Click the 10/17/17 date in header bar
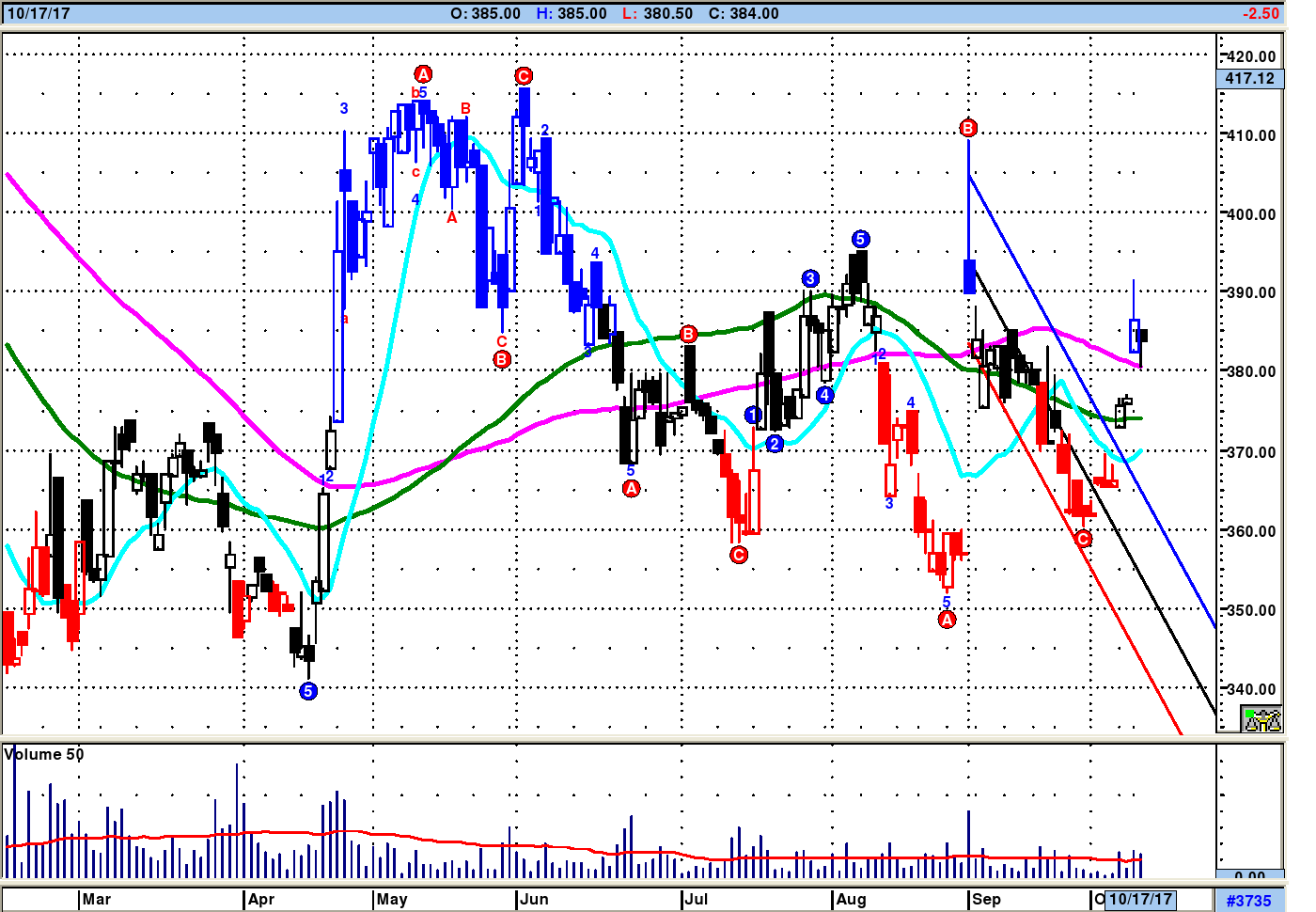This screenshot has height=912, width=1316. [x=39, y=13]
